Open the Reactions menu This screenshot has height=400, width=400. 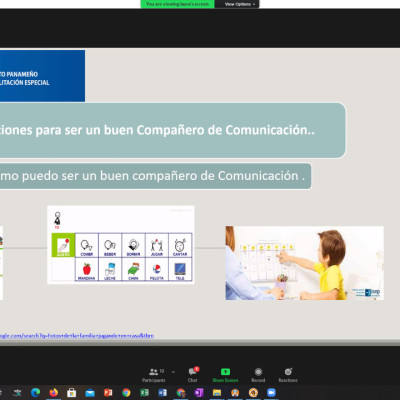pyautogui.click(x=288, y=375)
